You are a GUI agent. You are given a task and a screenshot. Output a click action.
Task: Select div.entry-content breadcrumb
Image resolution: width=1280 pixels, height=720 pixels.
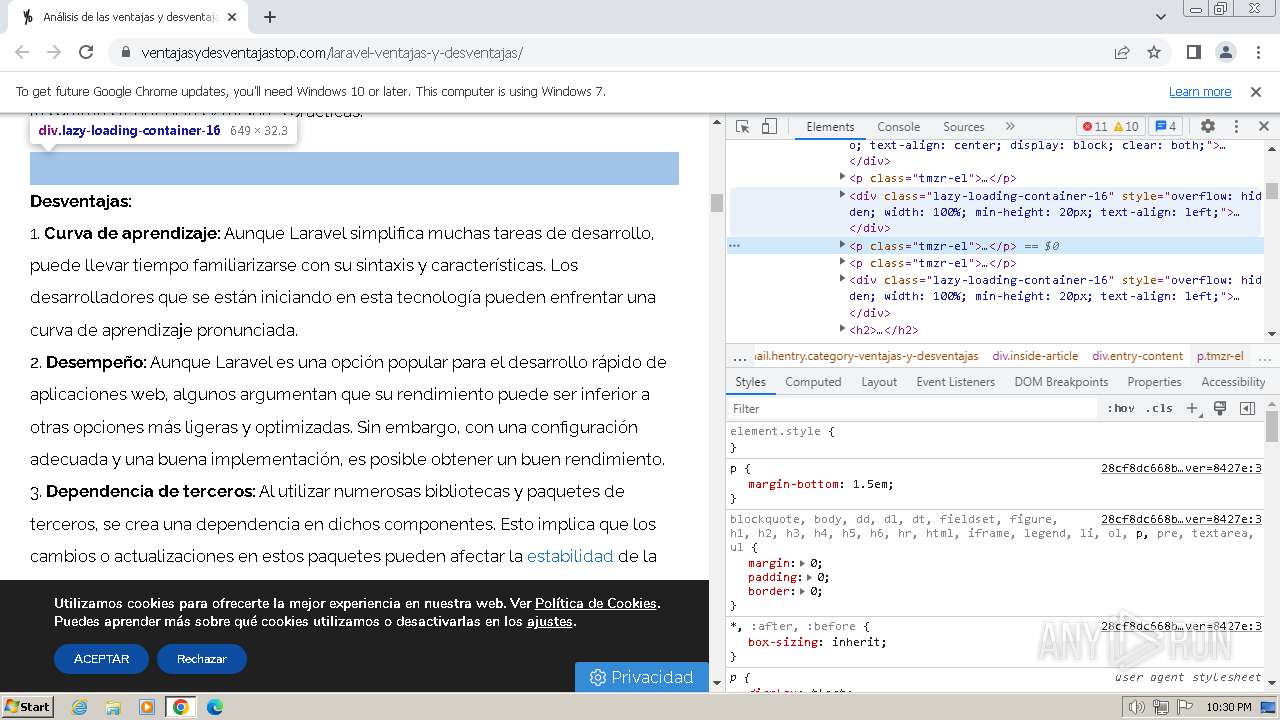tap(1137, 356)
